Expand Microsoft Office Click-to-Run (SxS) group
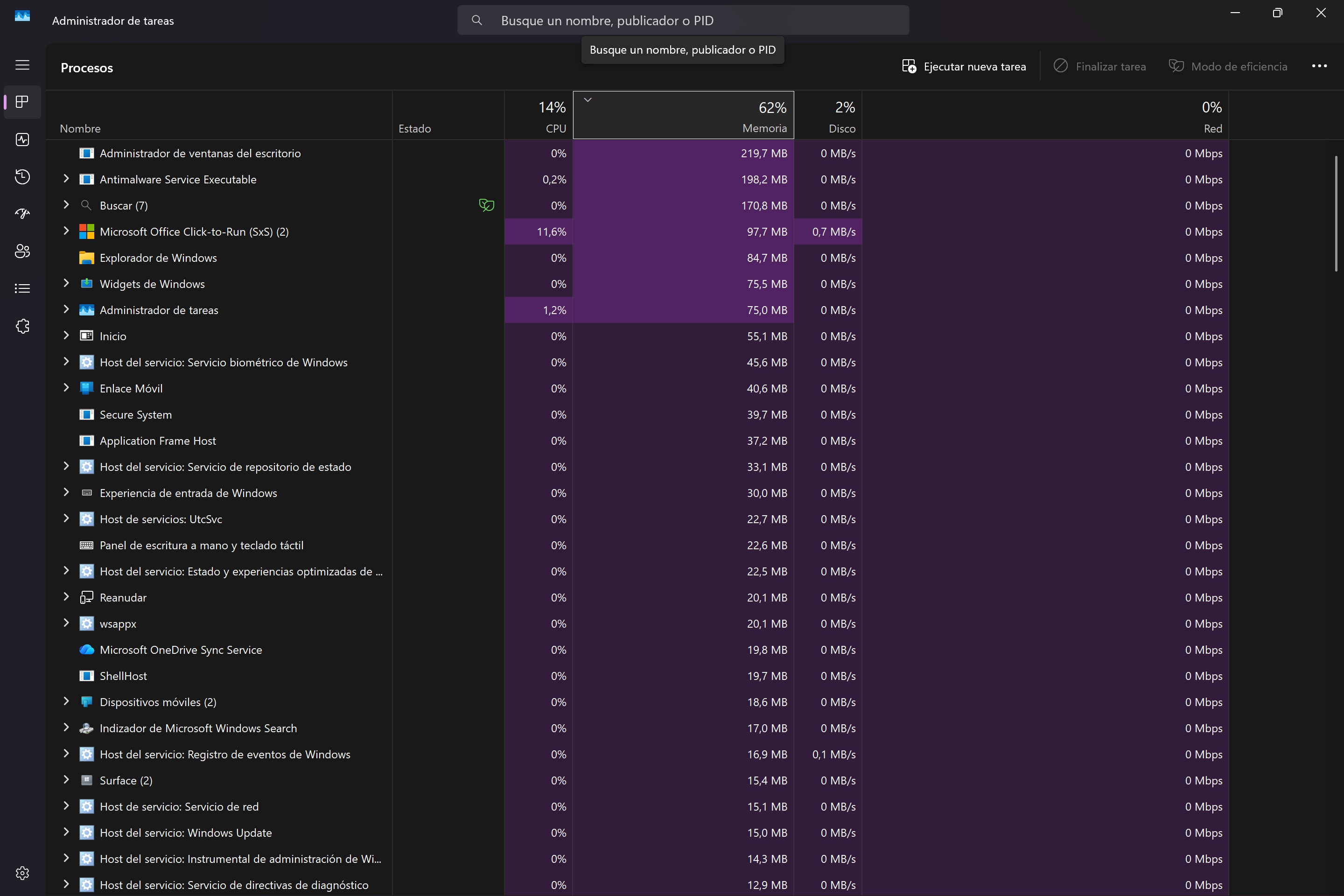This screenshot has height=896, width=1344. 66,231
